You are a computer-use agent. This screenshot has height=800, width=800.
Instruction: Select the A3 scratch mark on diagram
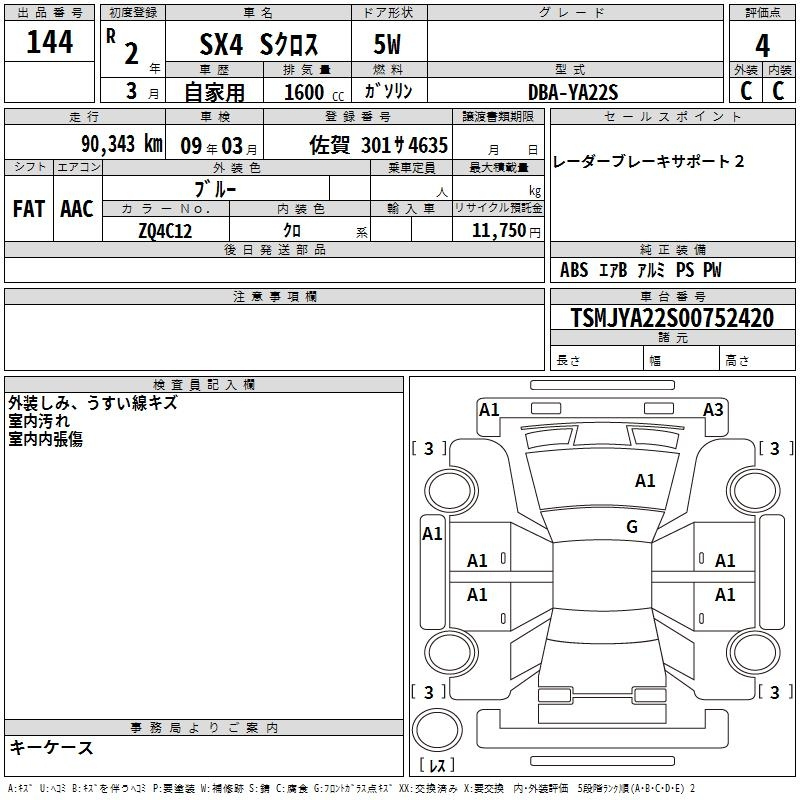[x=713, y=409]
